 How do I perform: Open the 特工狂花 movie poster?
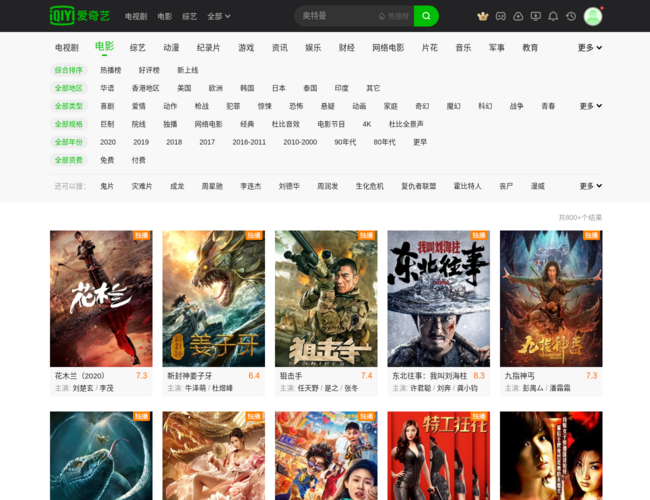click(439, 456)
